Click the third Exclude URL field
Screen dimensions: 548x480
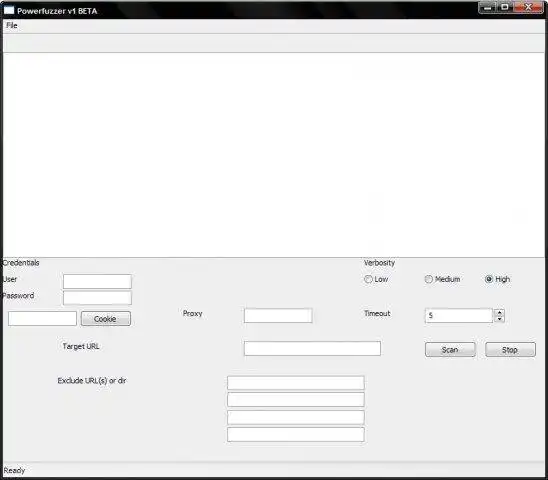(296, 417)
